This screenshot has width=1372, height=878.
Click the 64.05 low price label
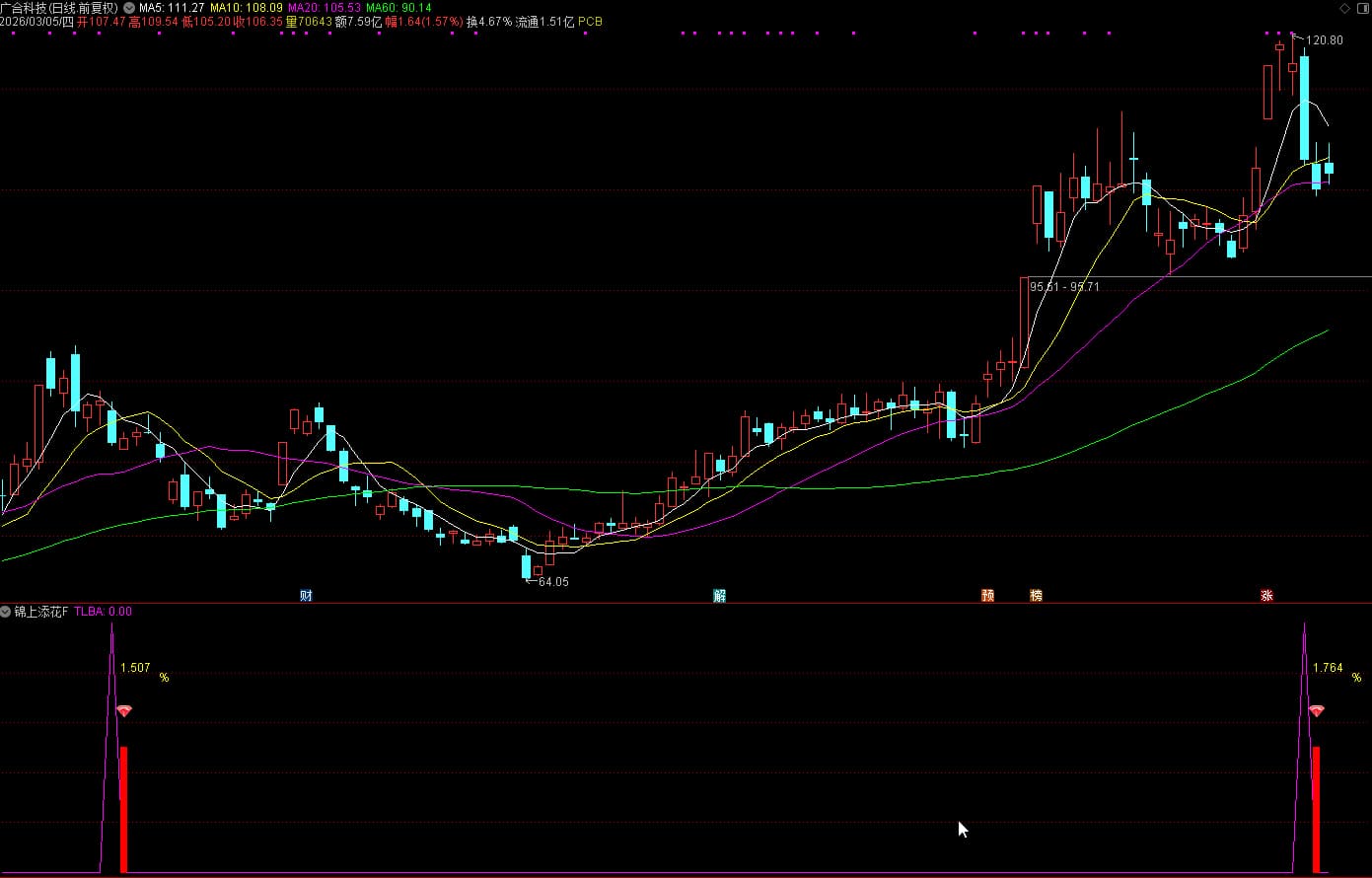(x=552, y=582)
